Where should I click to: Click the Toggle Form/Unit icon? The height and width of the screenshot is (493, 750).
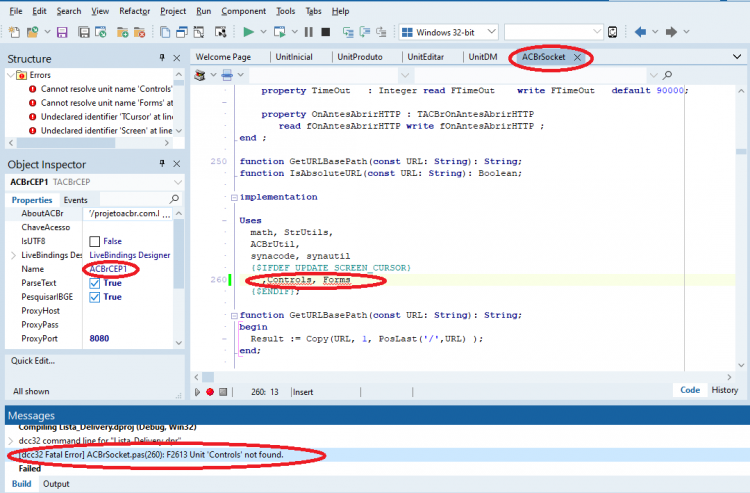coord(199,32)
